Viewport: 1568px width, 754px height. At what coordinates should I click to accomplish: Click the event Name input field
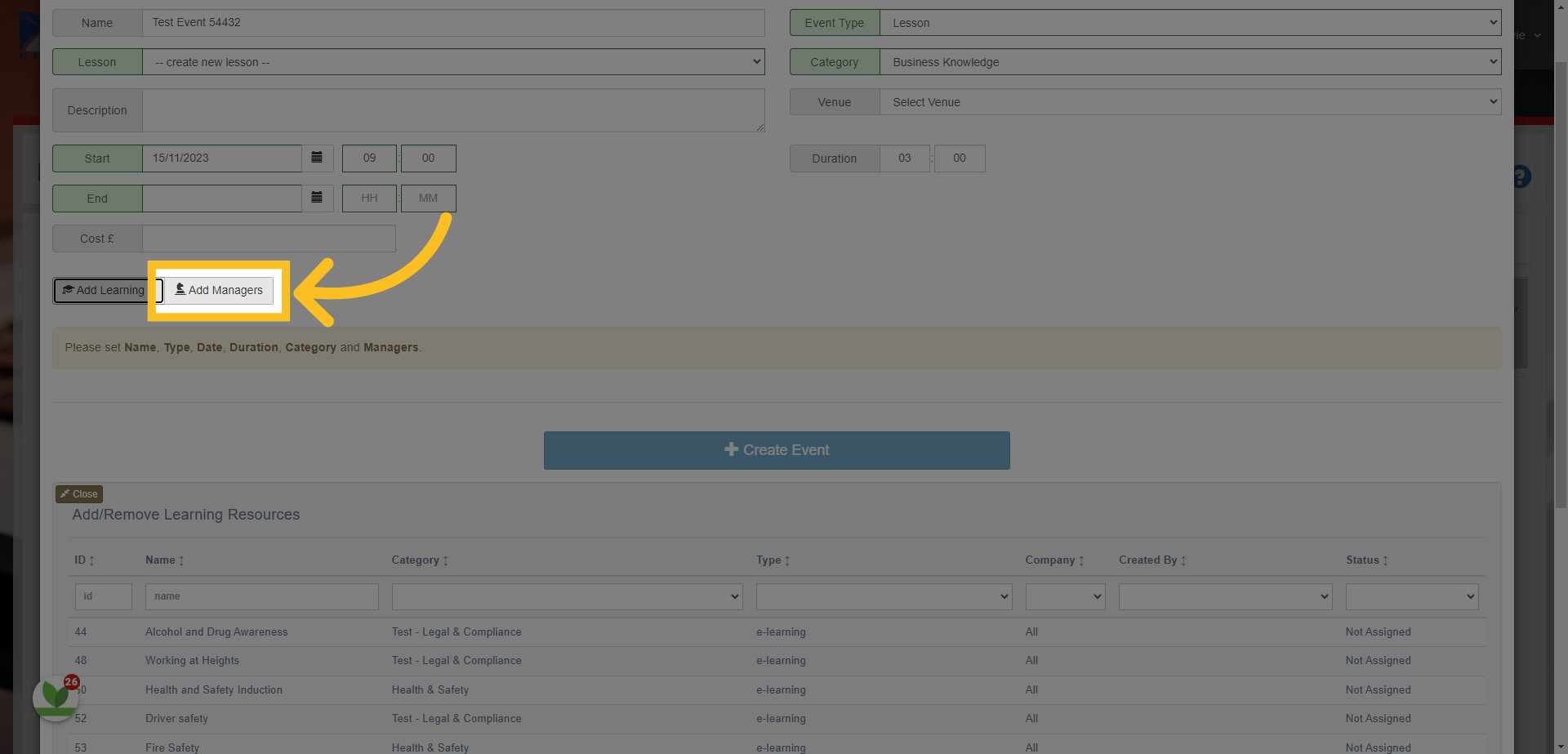453,23
